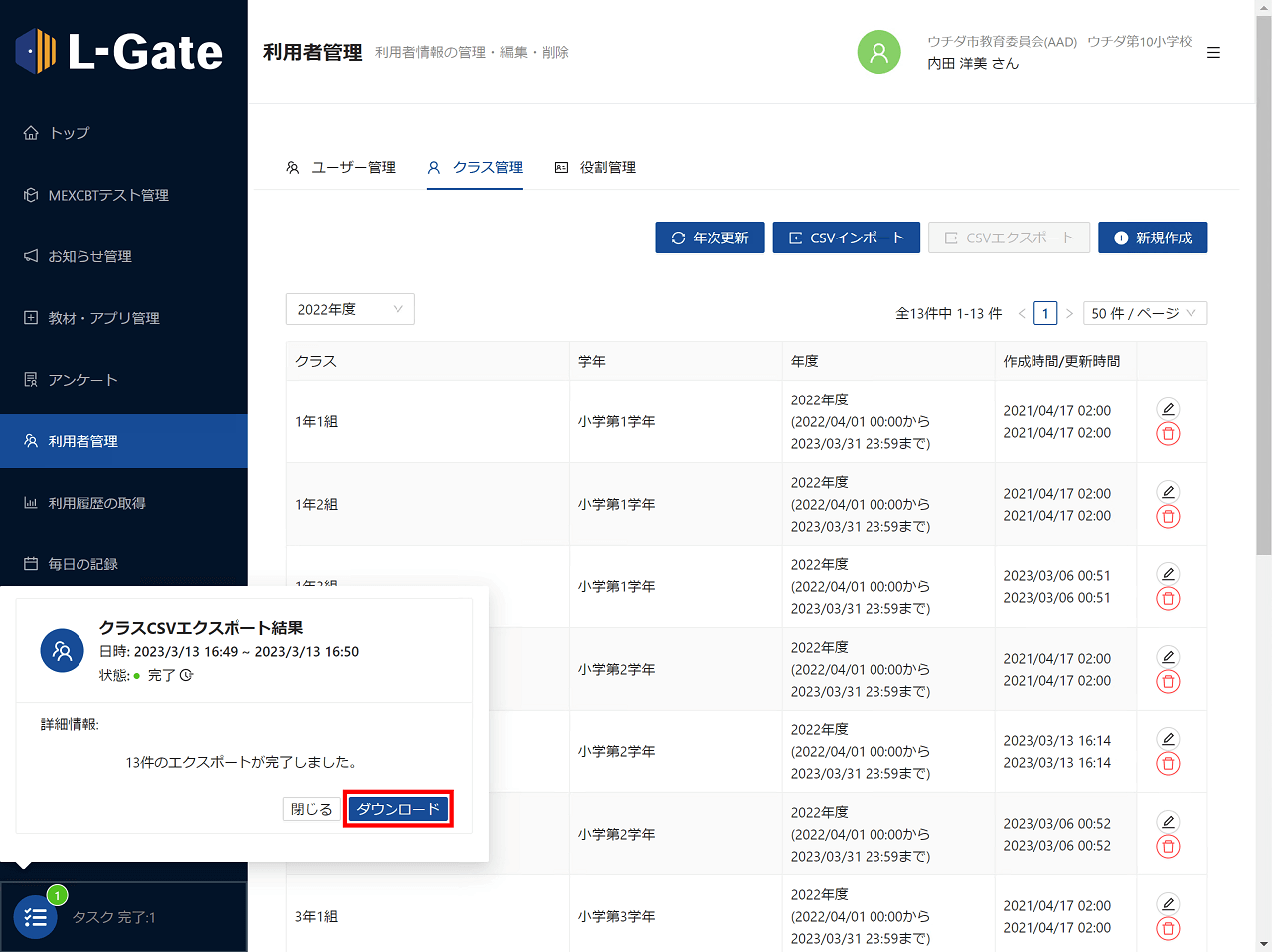
Task: Click the disabled CSVエクスポート button
Action: pyautogui.click(x=1010, y=238)
